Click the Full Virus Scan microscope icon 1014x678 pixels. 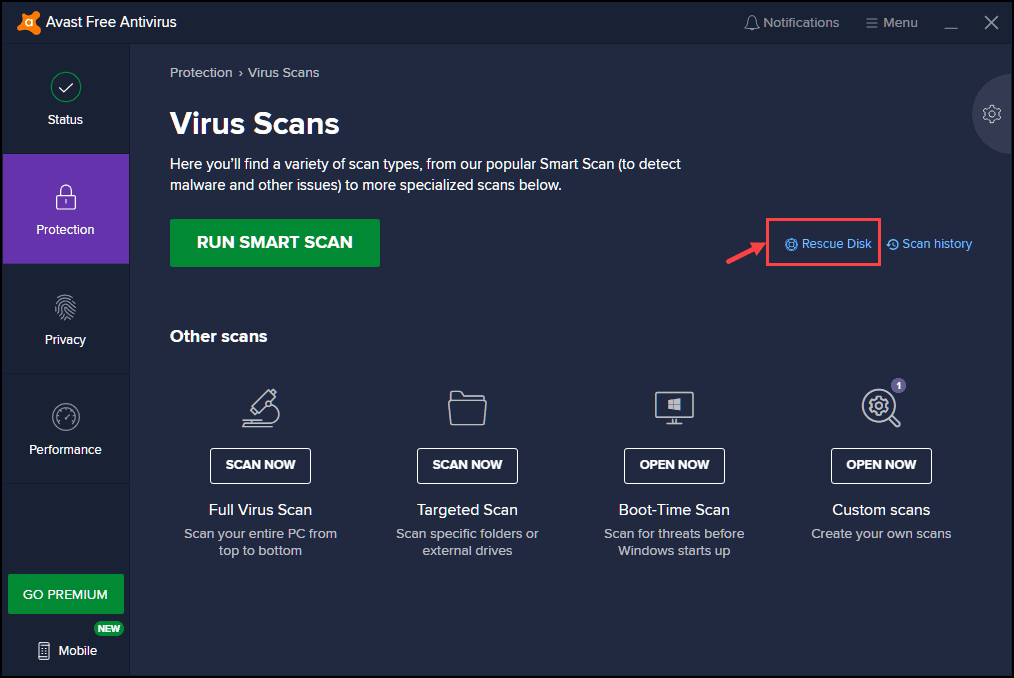pos(260,407)
